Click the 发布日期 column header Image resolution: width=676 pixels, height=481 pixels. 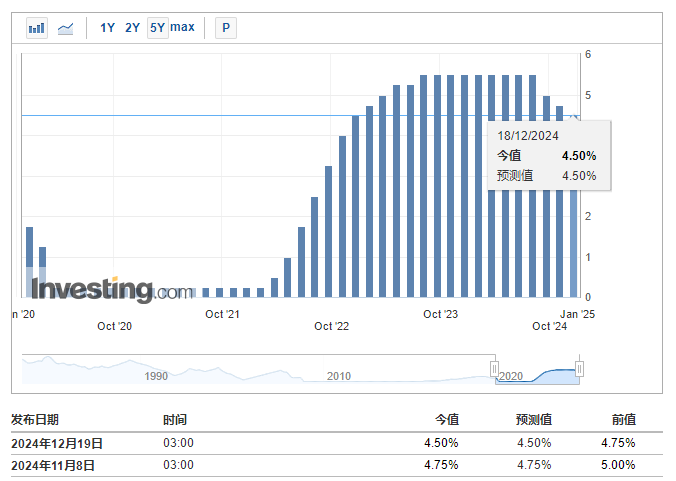point(35,420)
